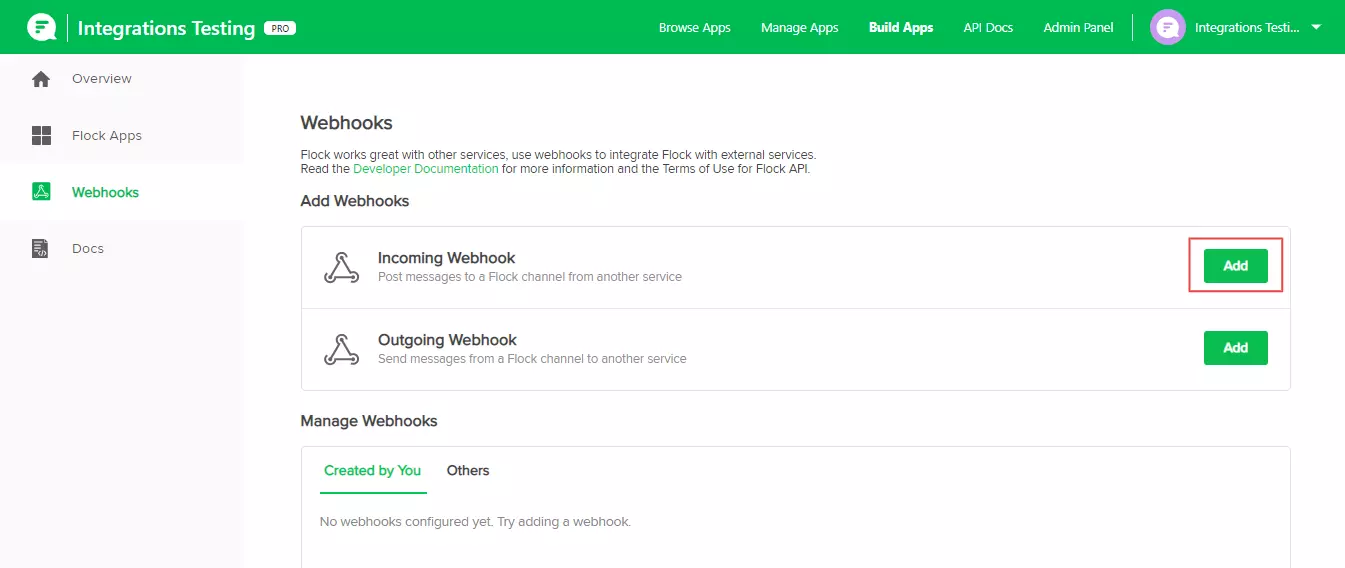Expand the team dropdown arrow in header

pos(1315,27)
